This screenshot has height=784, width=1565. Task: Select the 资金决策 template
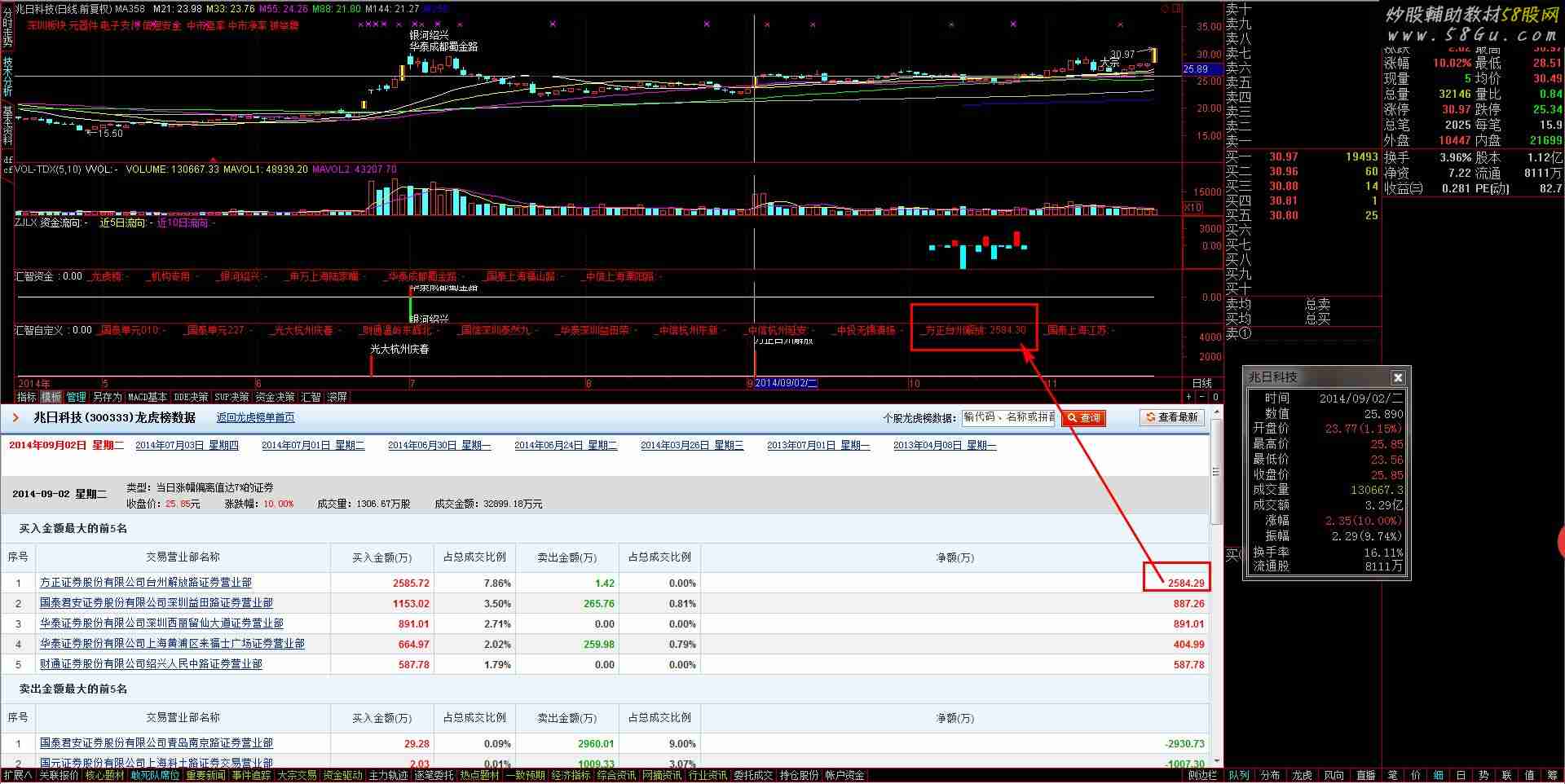(275, 397)
